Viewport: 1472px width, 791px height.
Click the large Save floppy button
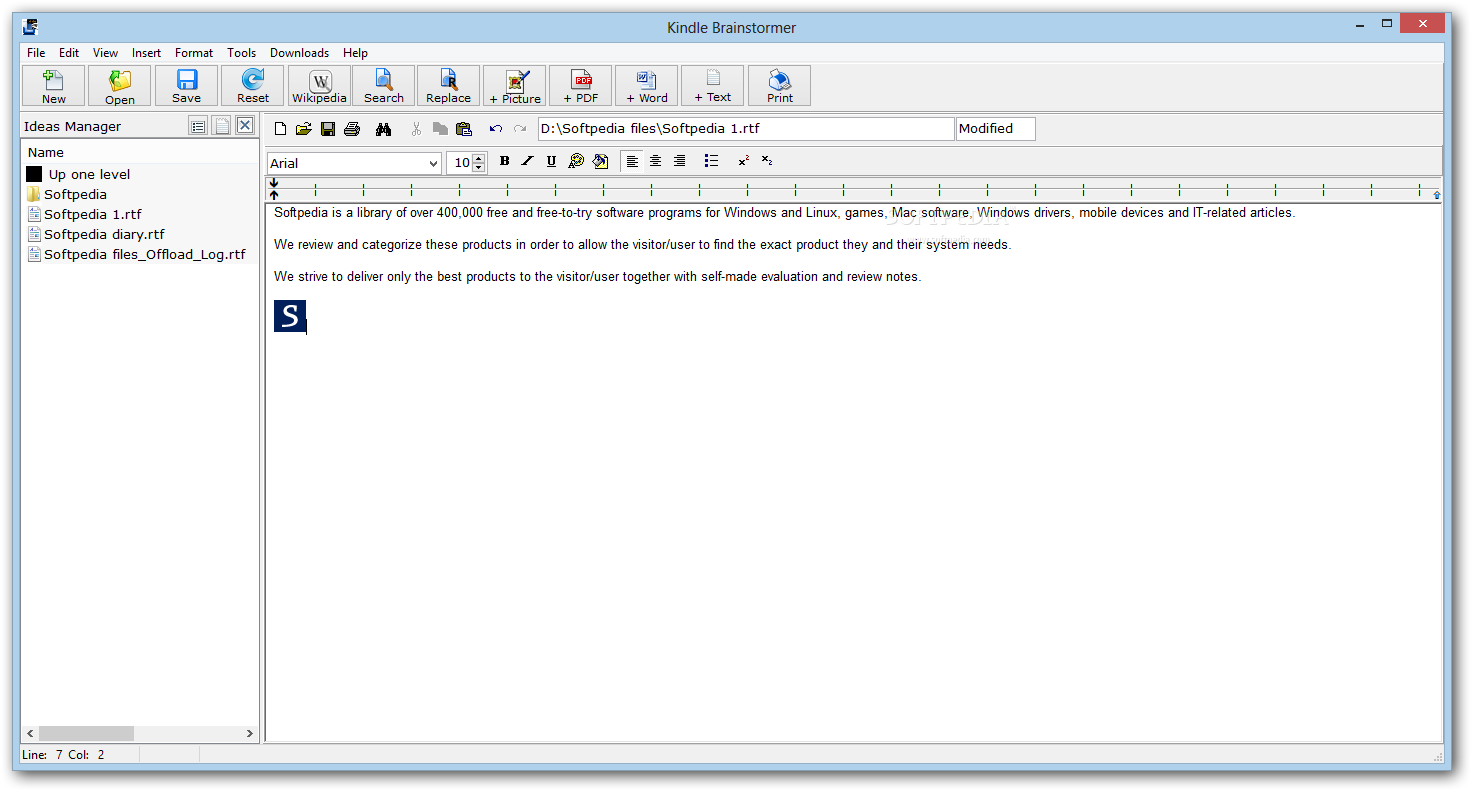[186, 86]
